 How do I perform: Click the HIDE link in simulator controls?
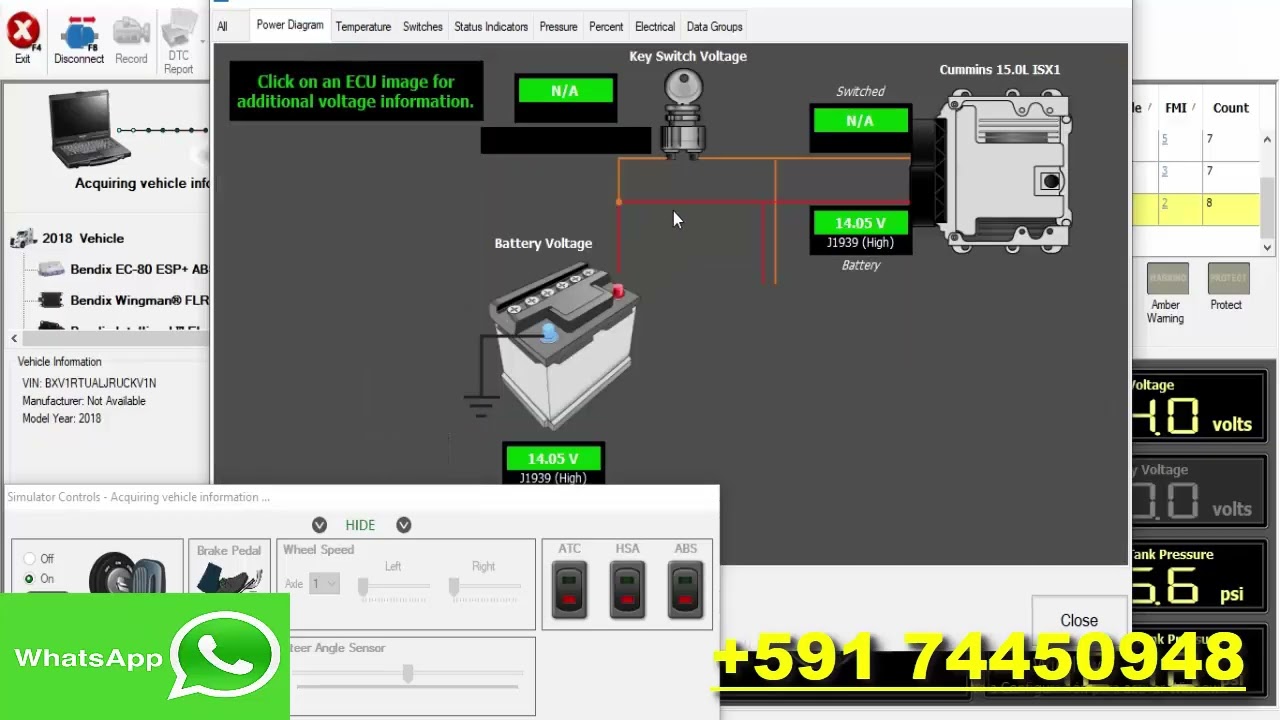tap(360, 525)
